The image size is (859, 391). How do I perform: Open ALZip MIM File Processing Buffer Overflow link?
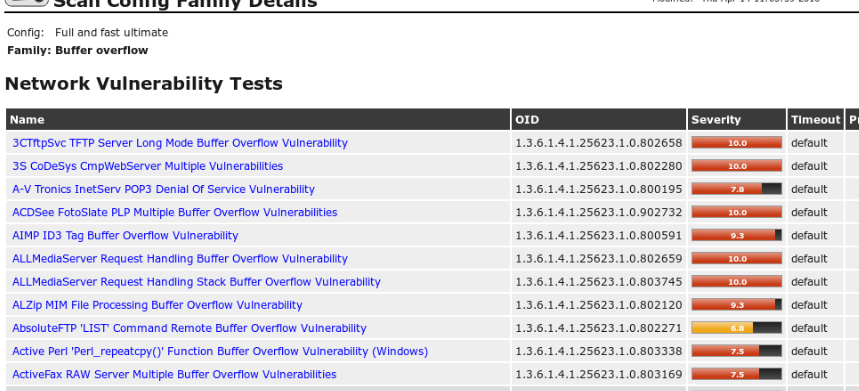157,304
